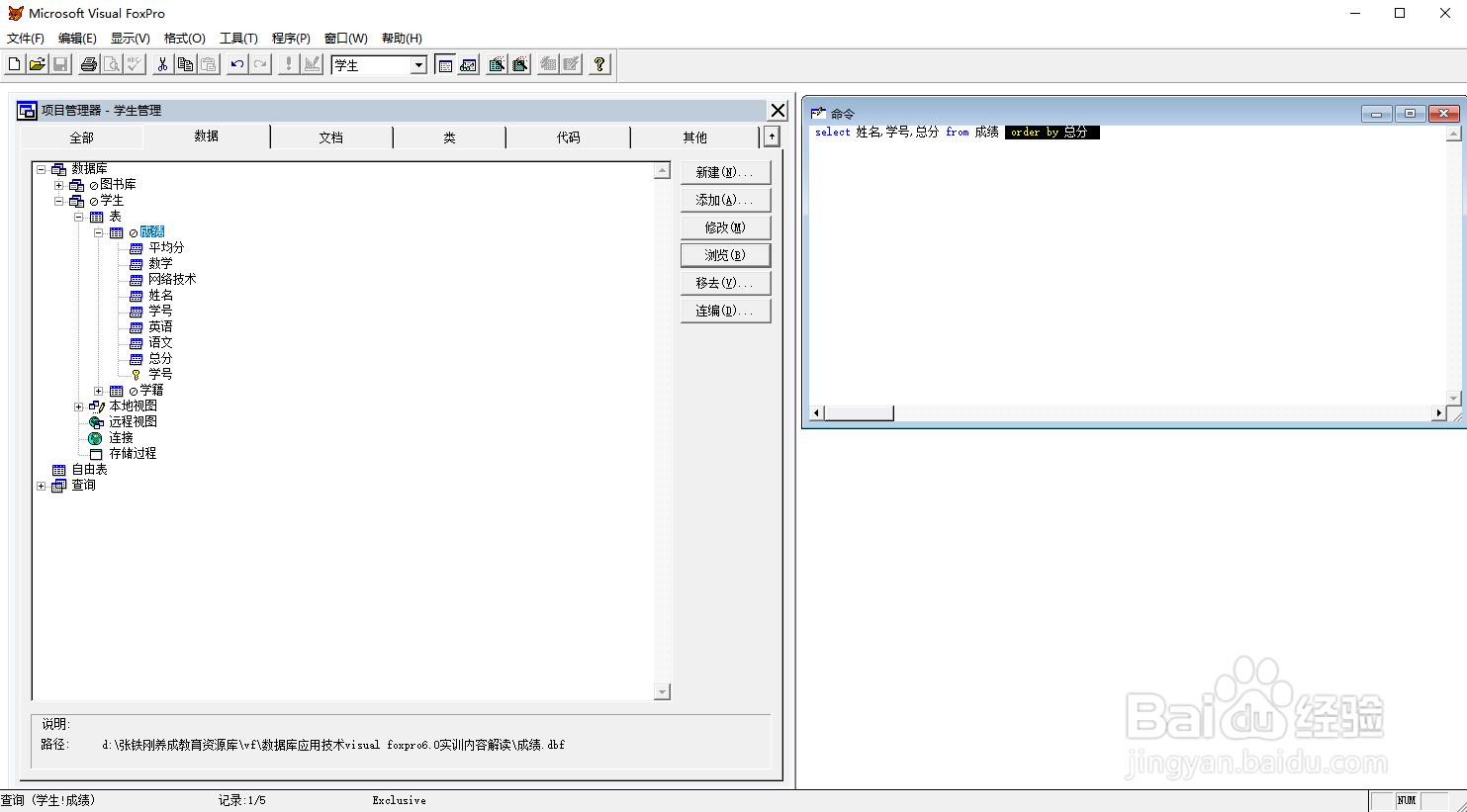Open the 学生 database dropdown in toolbar

click(418, 65)
